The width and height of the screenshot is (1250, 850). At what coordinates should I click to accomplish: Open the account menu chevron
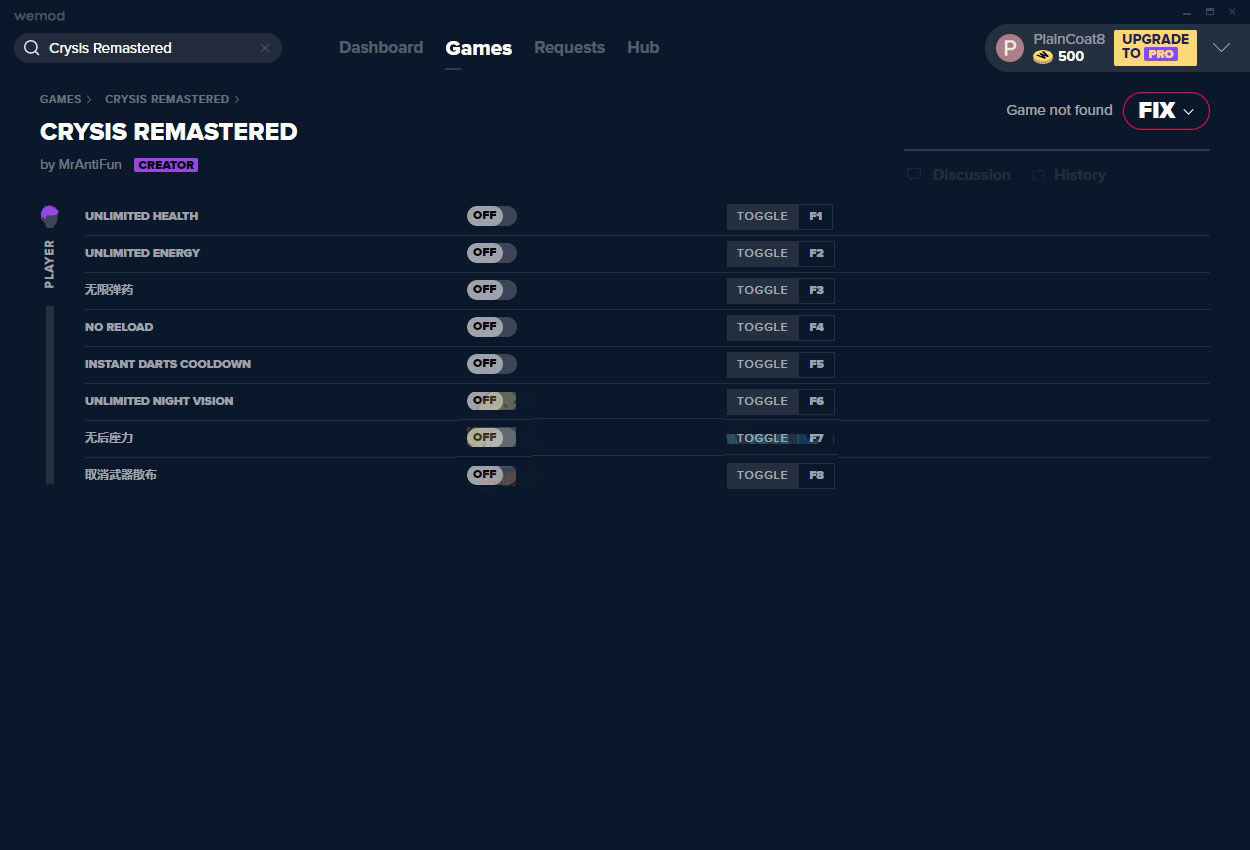click(x=1221, y=48)
